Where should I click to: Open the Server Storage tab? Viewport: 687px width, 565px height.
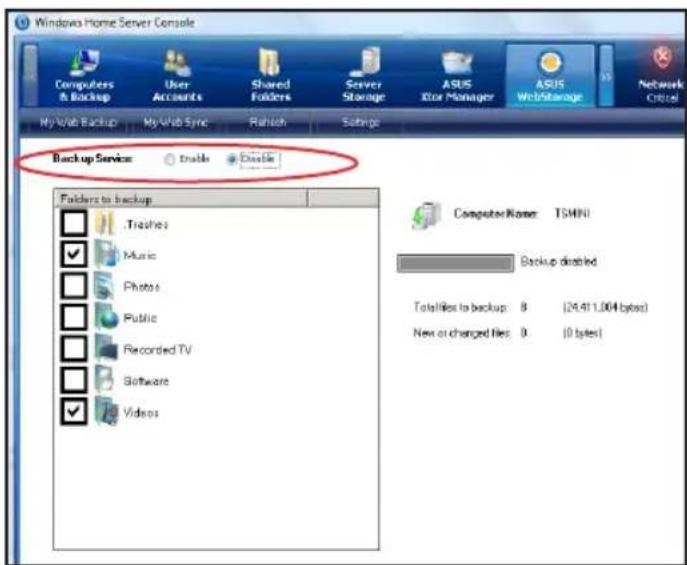coord(364,76)
